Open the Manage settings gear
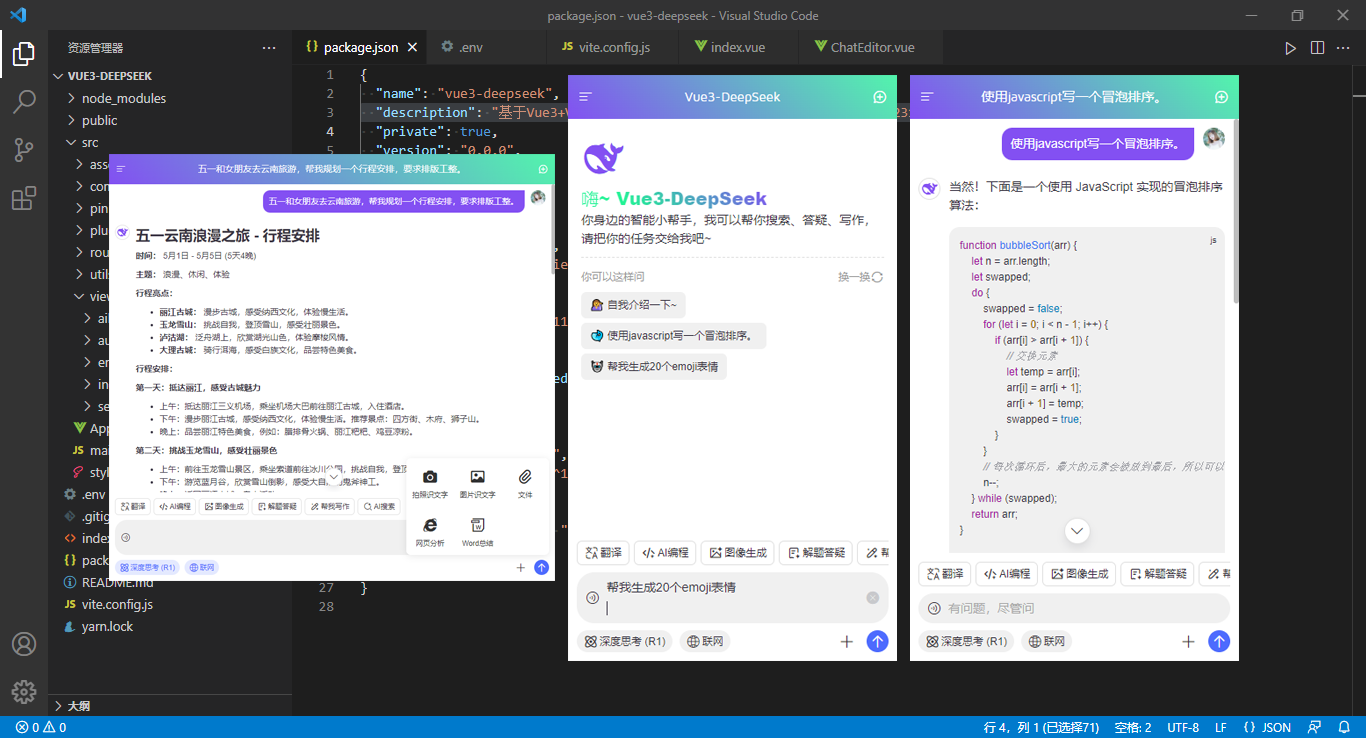 (x=24, y=691)
